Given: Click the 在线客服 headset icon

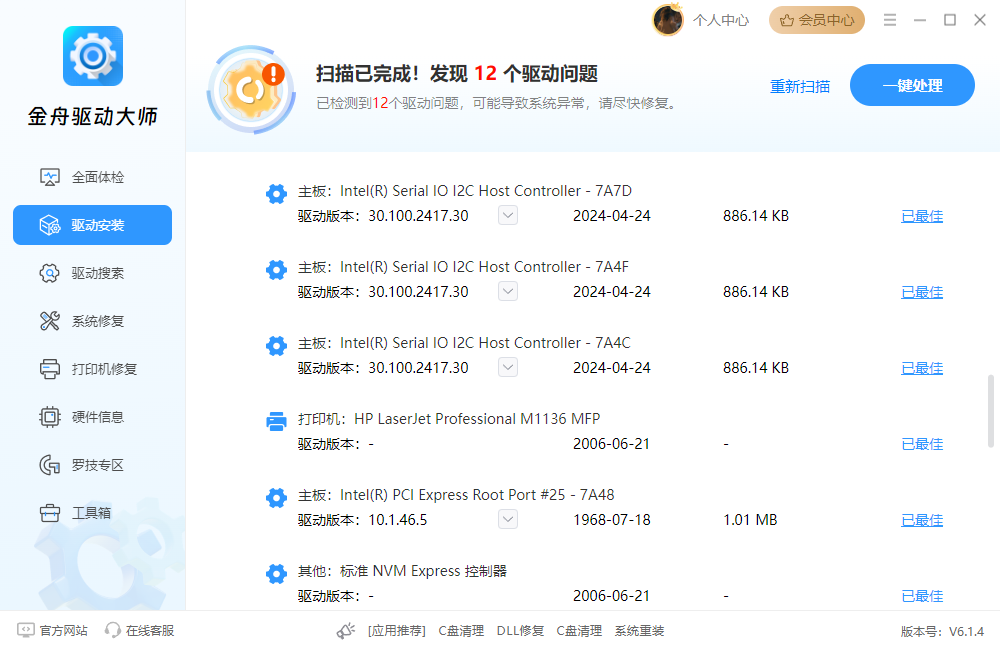Looking at the screenshot, I should pos(113,630).
